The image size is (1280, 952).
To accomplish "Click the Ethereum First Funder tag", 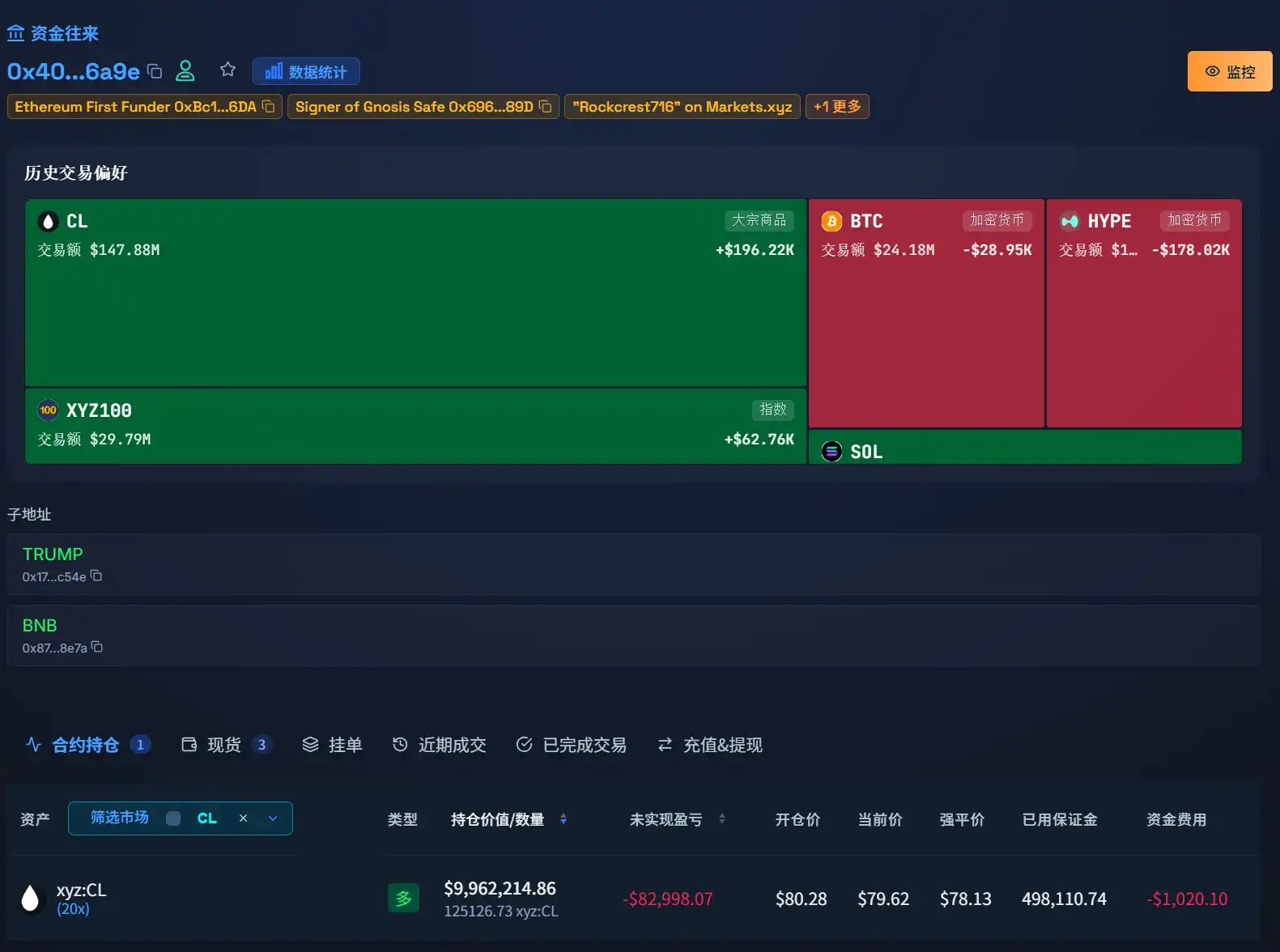I will (x=145, y=107).
